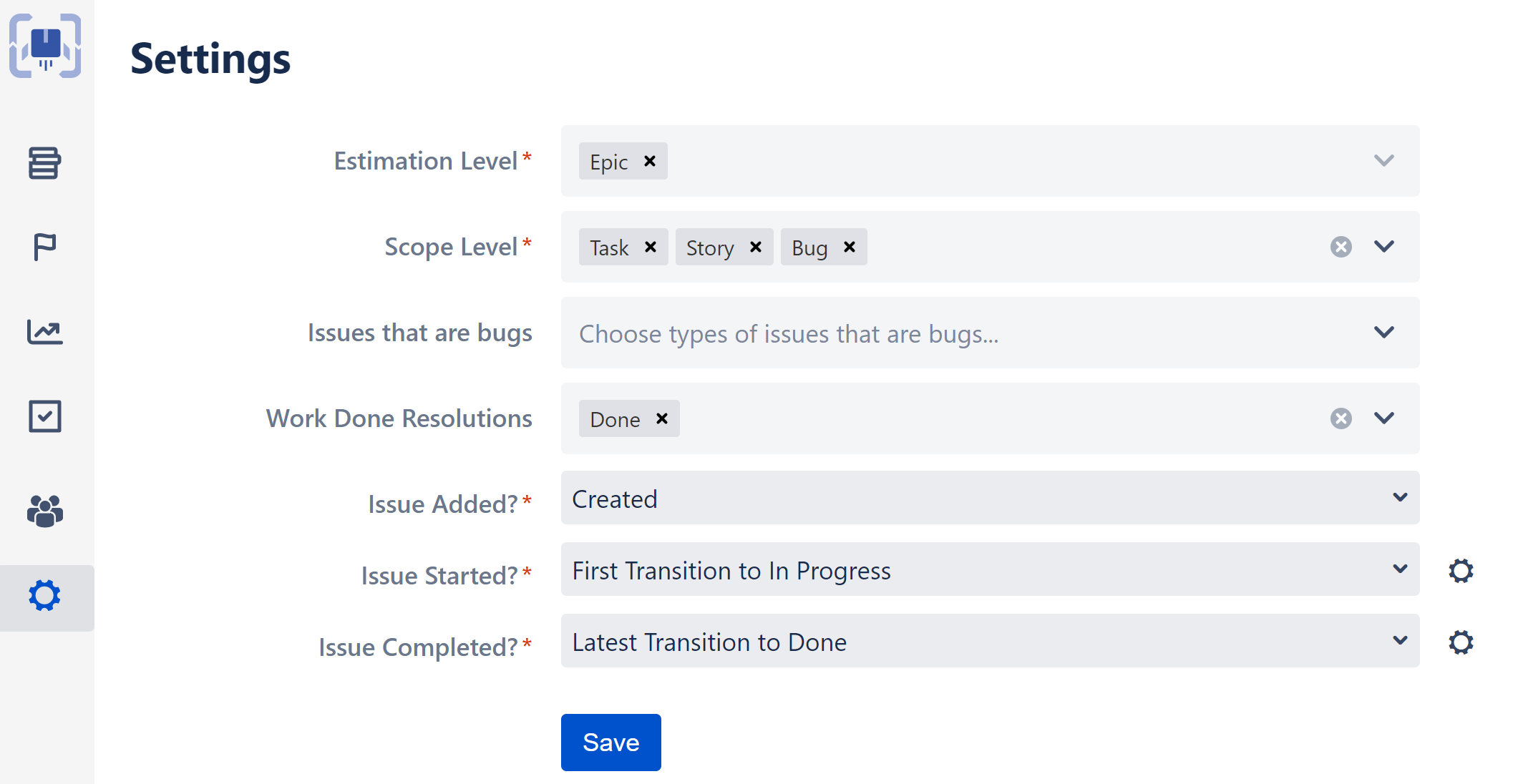Click the Save button
Screen dimensions: 1513x784
pyautogui.click(x=610, y=742)
